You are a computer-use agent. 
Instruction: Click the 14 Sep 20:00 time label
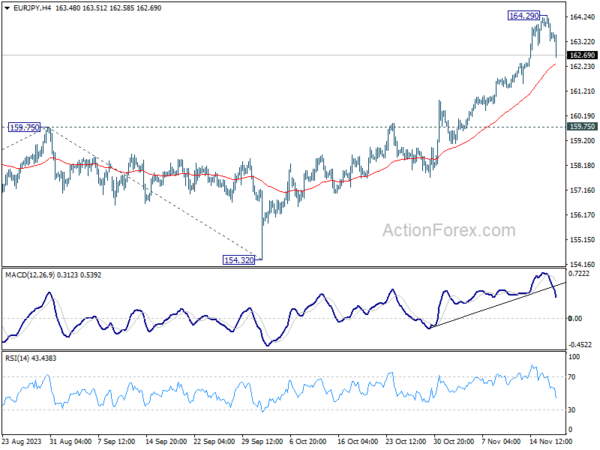point(166,442)
